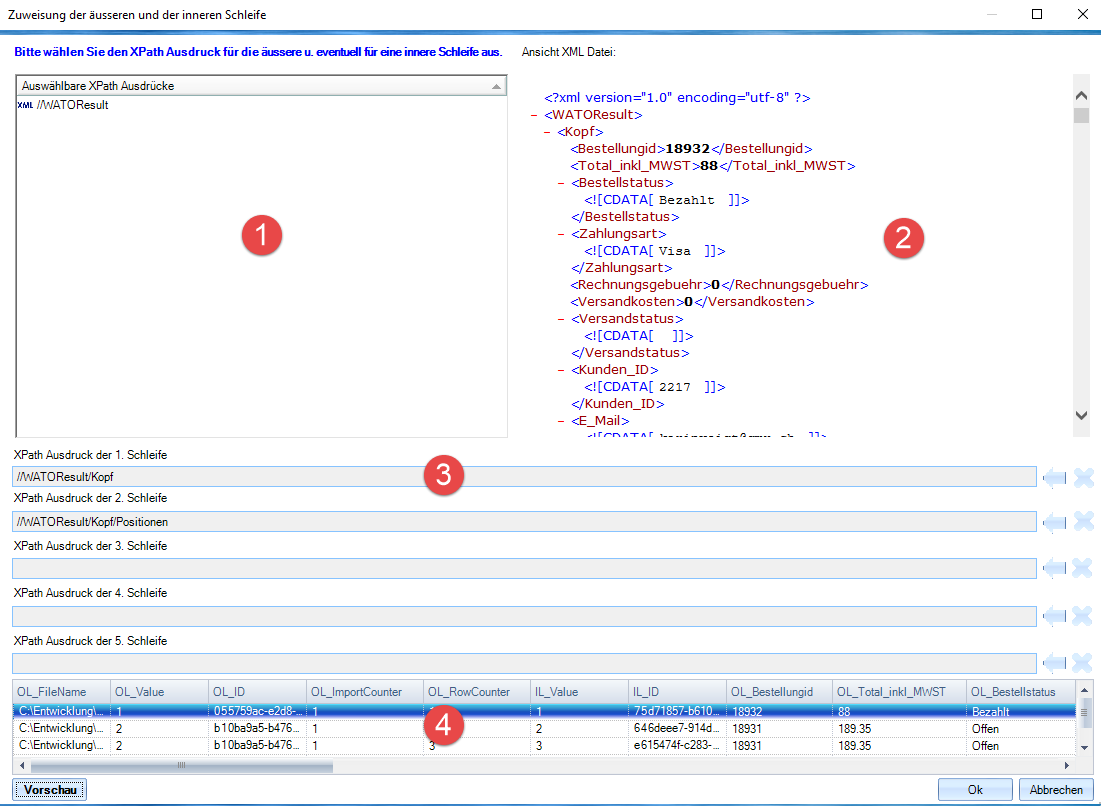
Task: Collapse the Zahlungsart XML node
Action: (561, 234)
